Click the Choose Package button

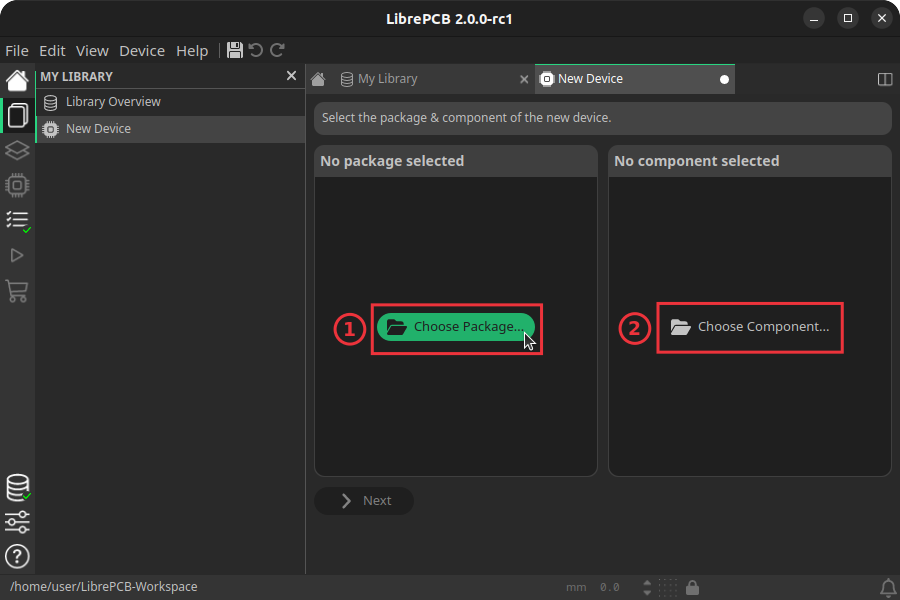tap(455, 326)
